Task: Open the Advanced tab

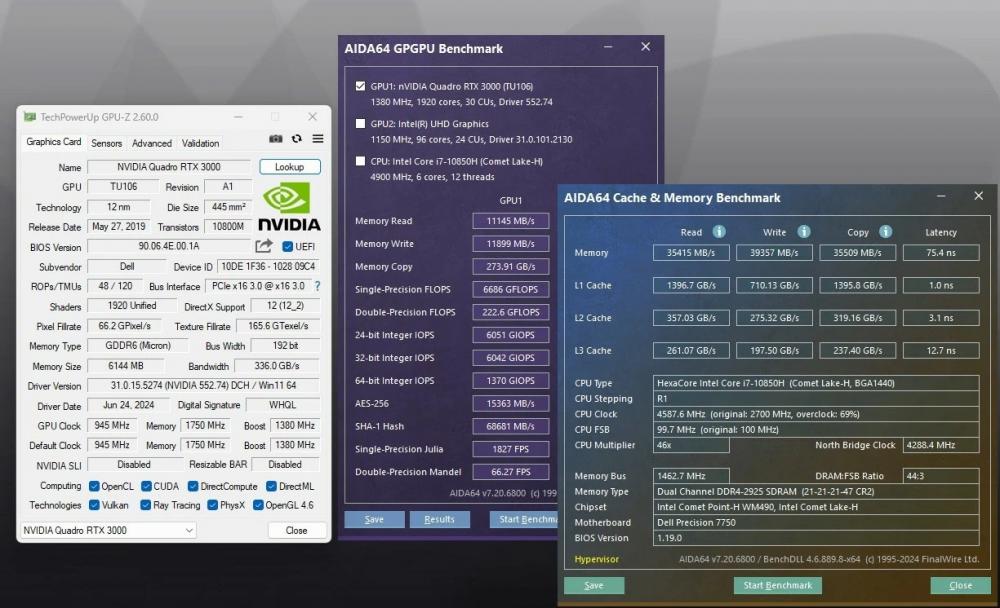Action: point(152,143)
